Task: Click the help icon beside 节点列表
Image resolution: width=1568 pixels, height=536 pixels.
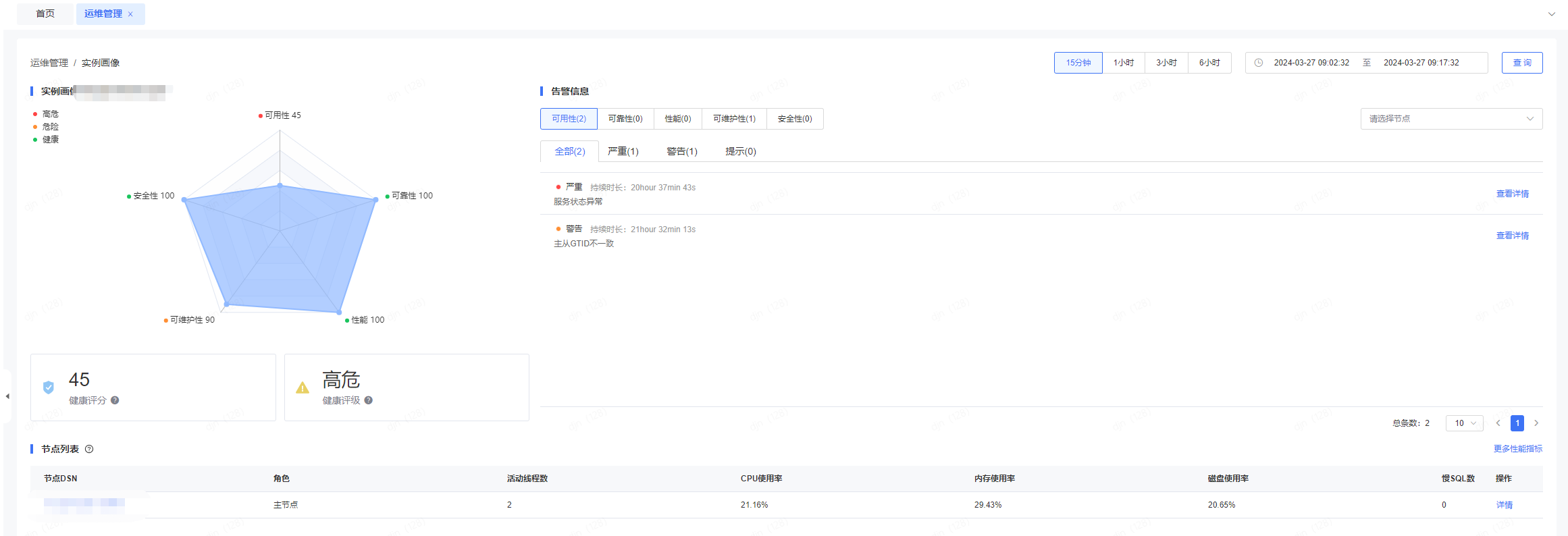Action: click(89, 449)
